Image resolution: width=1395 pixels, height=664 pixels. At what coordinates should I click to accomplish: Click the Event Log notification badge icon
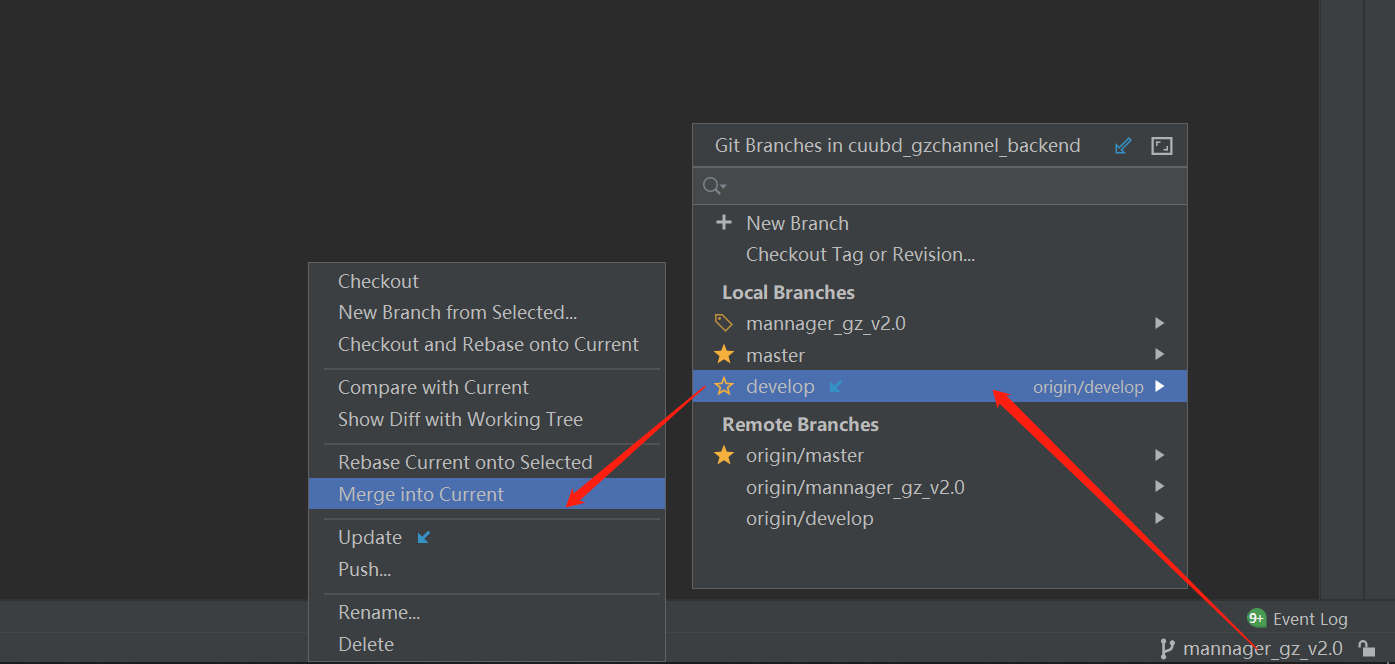(1257, 618)
